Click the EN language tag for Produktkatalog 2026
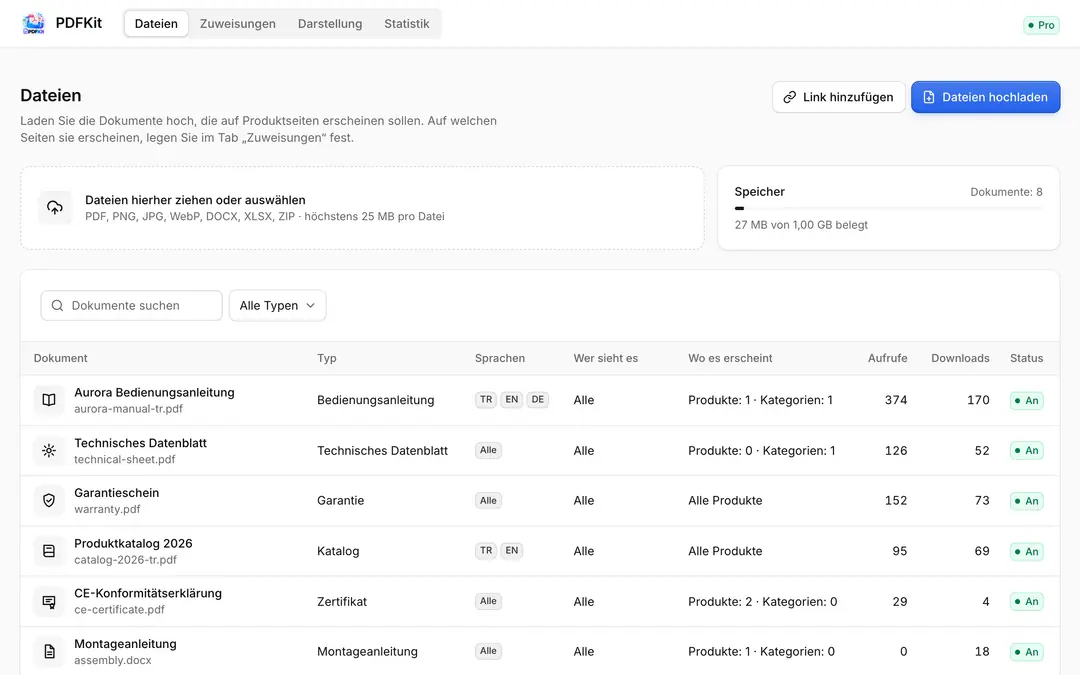 512,550
